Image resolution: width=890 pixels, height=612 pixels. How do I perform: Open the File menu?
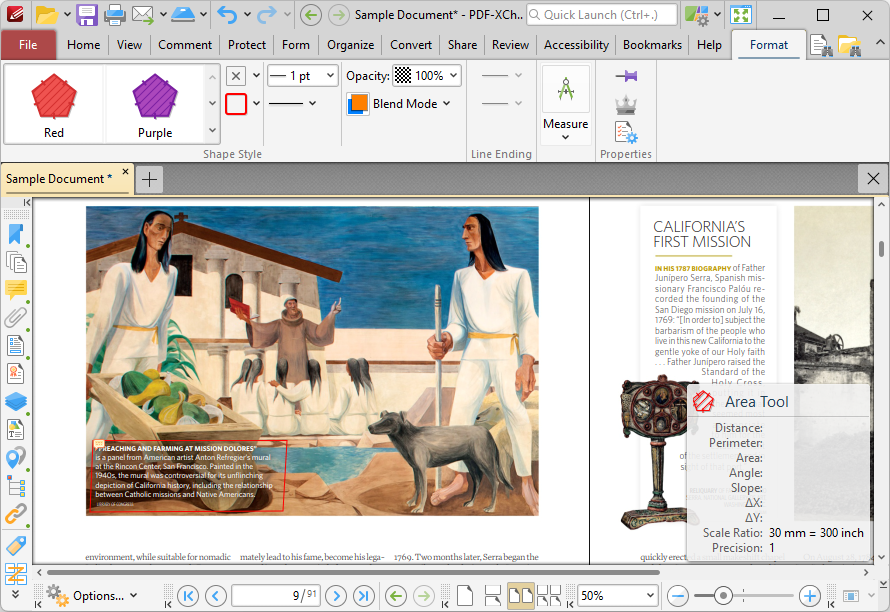click(x=28, y=45)
